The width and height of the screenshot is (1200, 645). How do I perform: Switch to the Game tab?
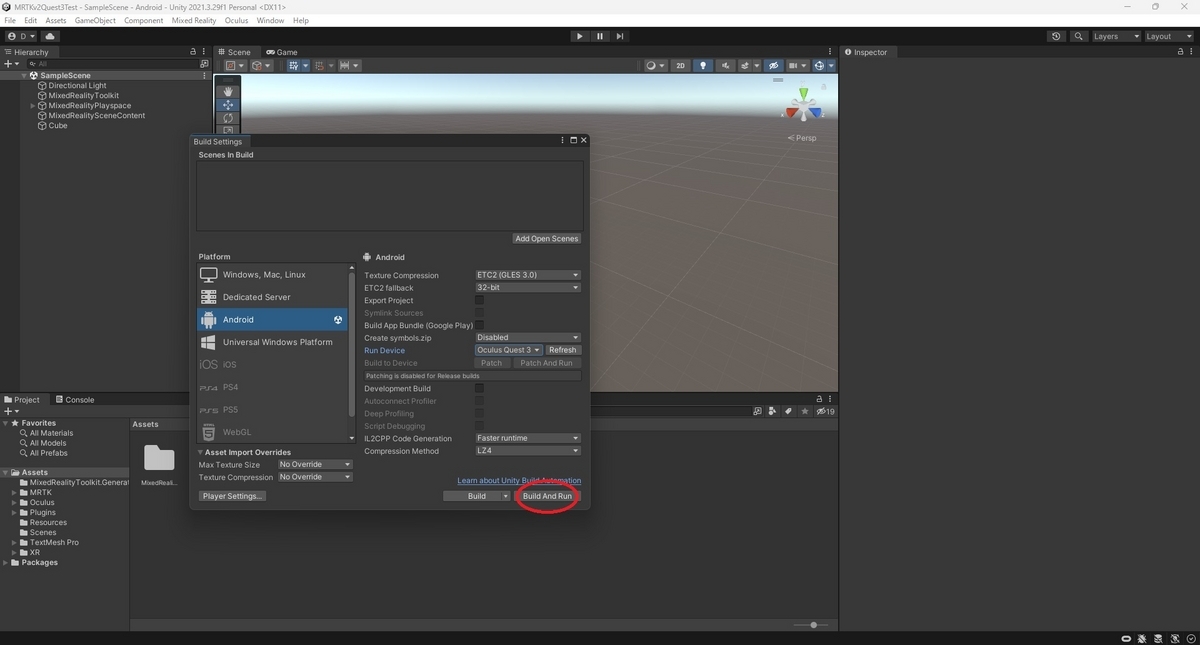(x=282, y=52)
